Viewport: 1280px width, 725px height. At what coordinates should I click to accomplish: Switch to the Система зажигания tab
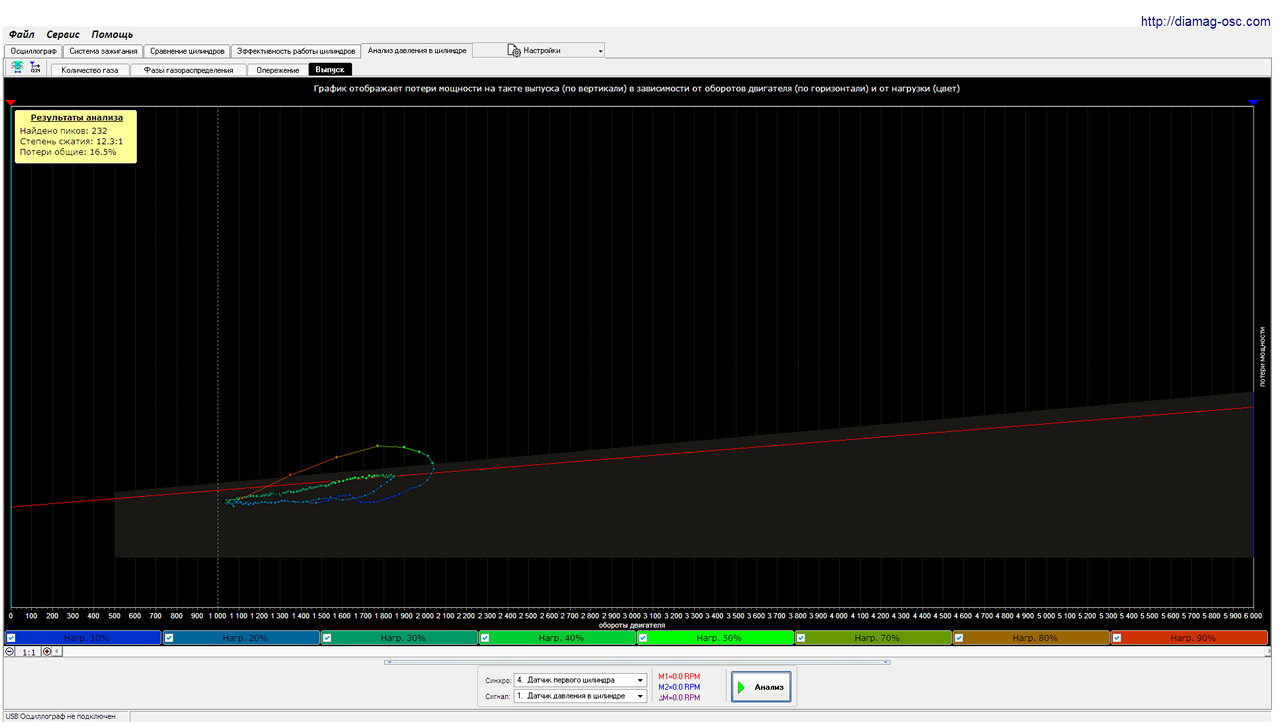tap(103, 50)
